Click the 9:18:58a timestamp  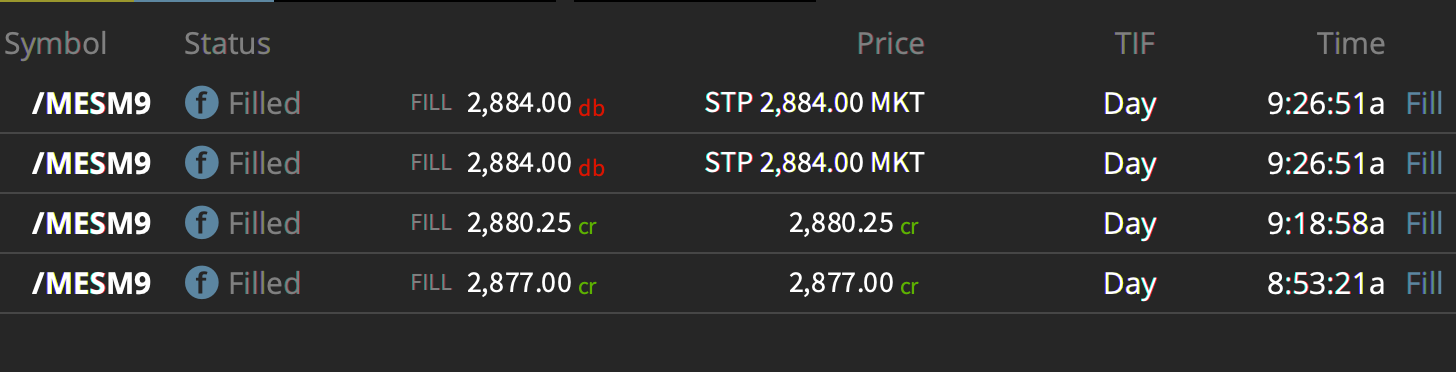click(1326, 224)
